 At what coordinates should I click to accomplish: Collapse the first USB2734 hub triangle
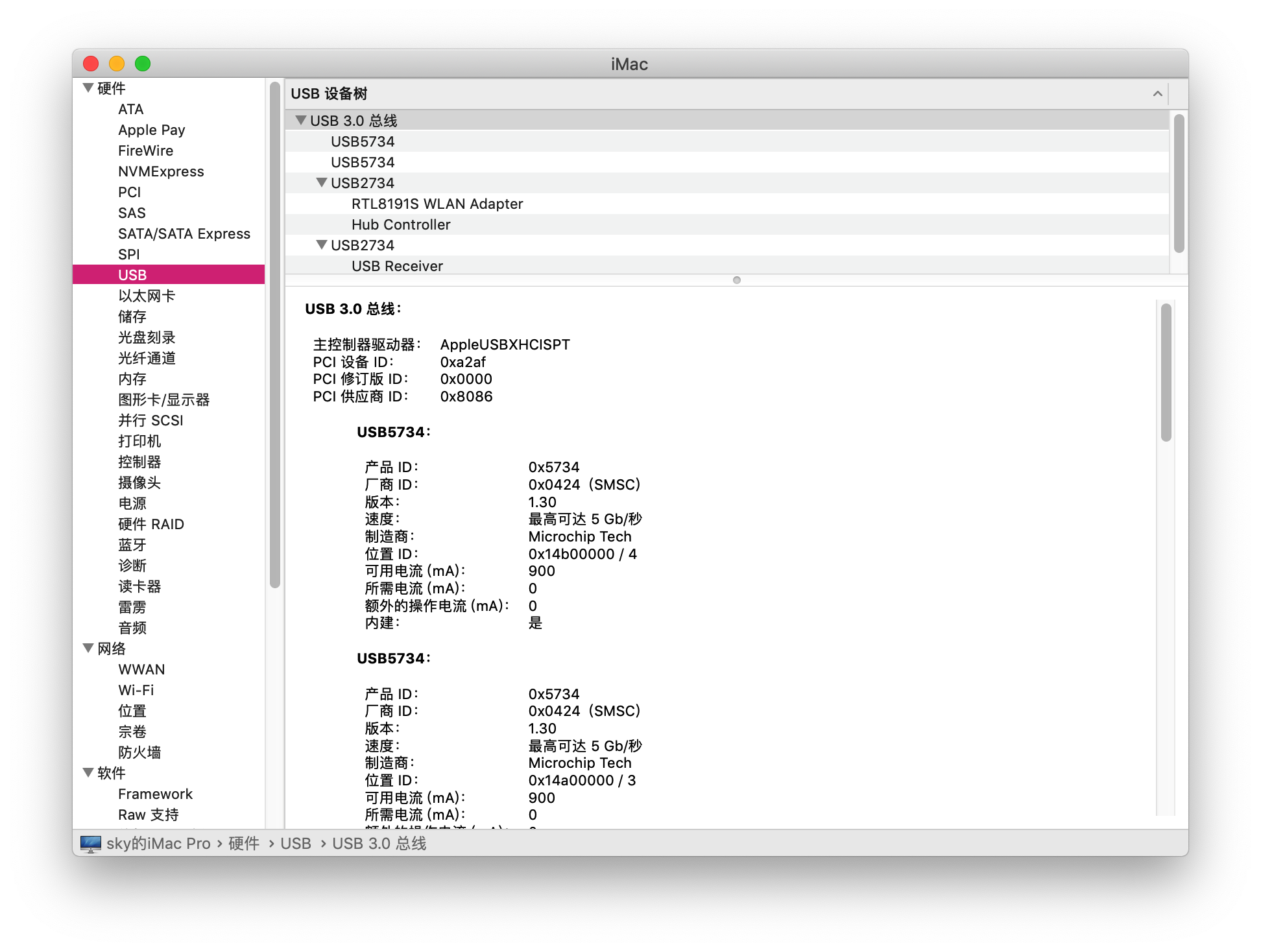tap(321, 183)
